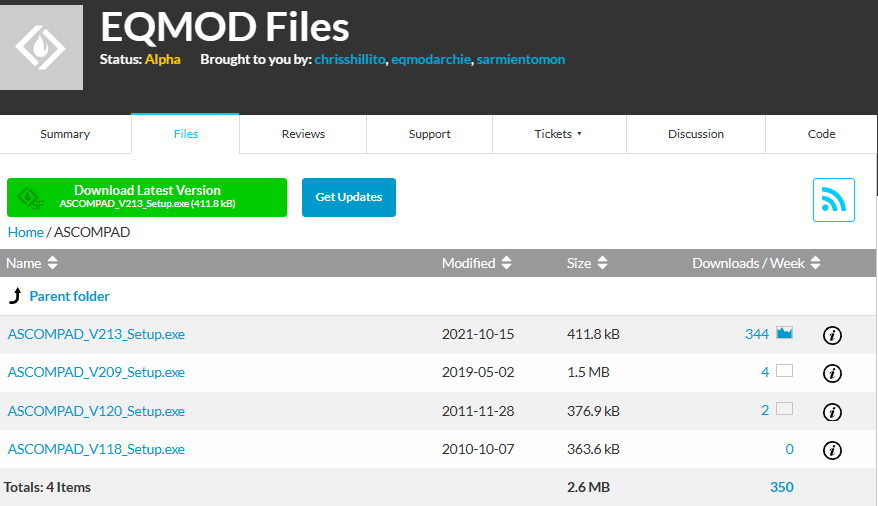Viewport: 878px width, 506px height.
Task: Click stats box next to 4 downloads
Action: tap(784, 371)
